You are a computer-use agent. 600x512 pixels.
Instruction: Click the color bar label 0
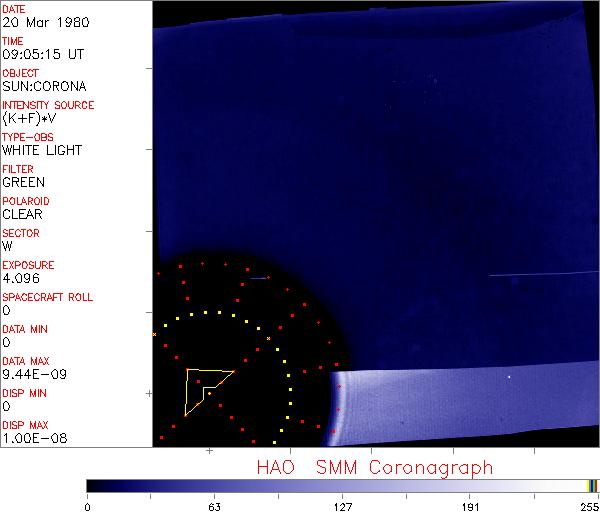coord(88,507)
